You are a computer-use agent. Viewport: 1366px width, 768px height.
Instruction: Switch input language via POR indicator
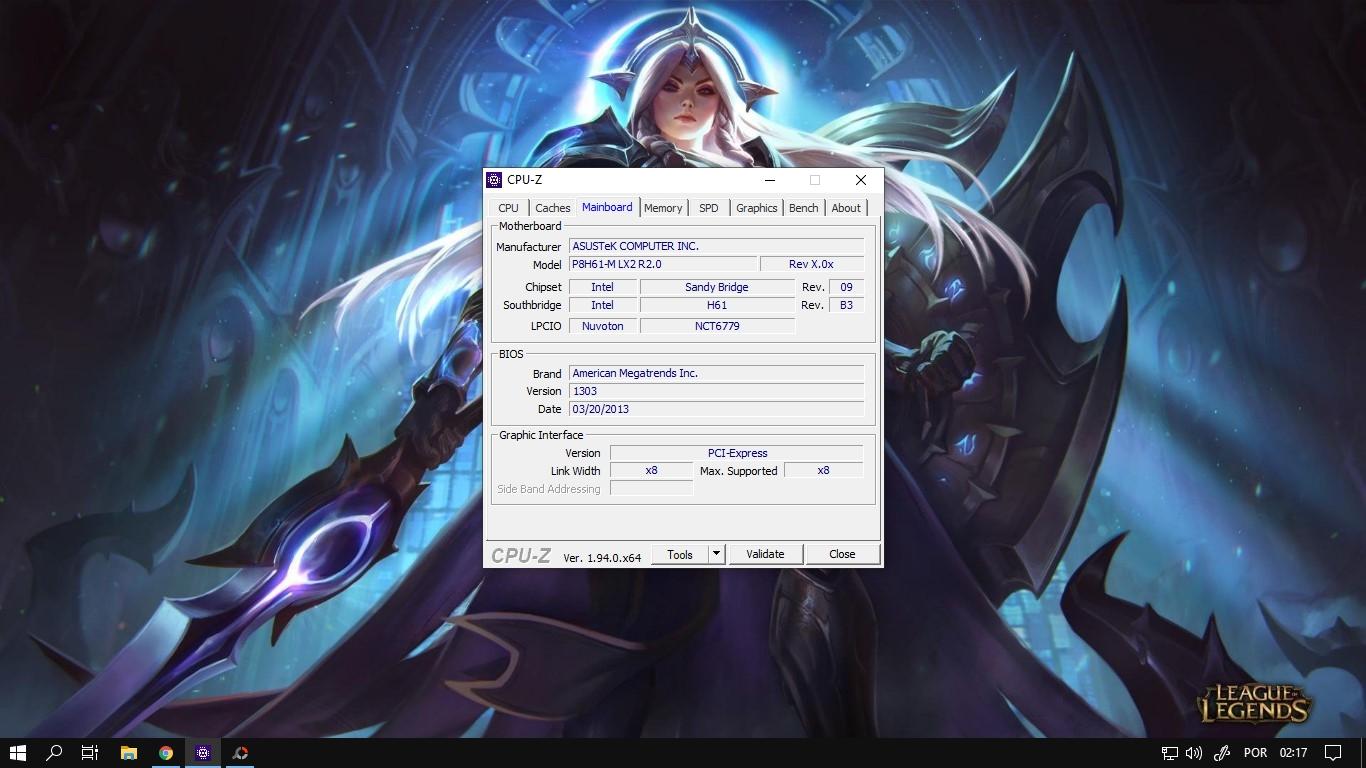point(1255,753)
